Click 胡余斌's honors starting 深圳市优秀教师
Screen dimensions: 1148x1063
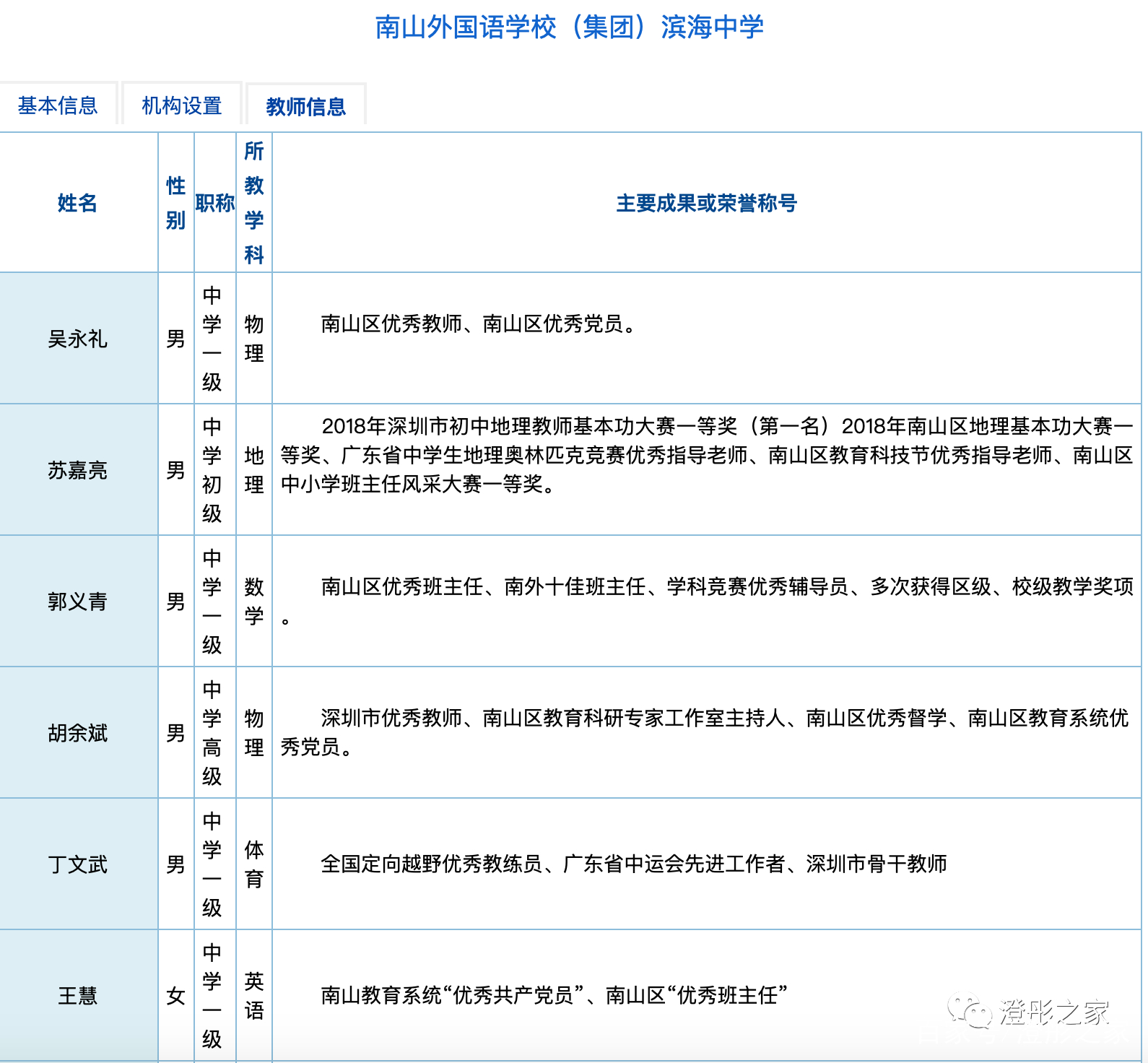(x=705, y=733)
